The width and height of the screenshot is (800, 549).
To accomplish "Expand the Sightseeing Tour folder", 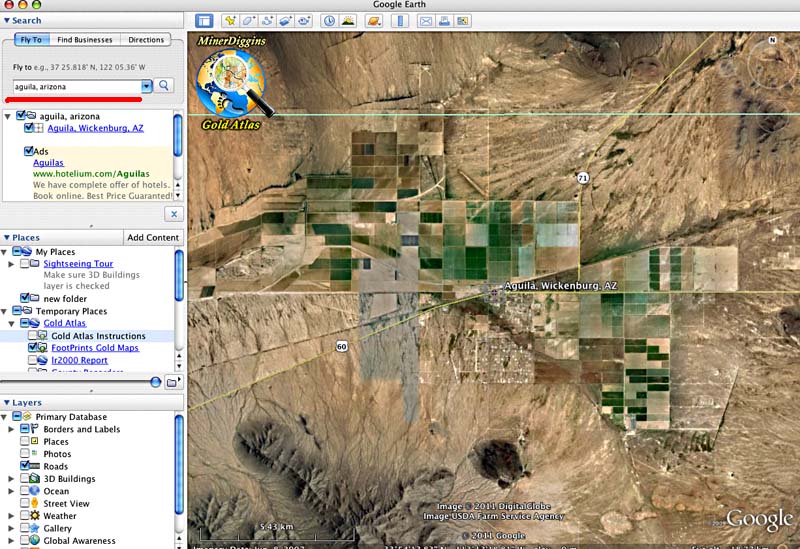I will pos(11,264).
